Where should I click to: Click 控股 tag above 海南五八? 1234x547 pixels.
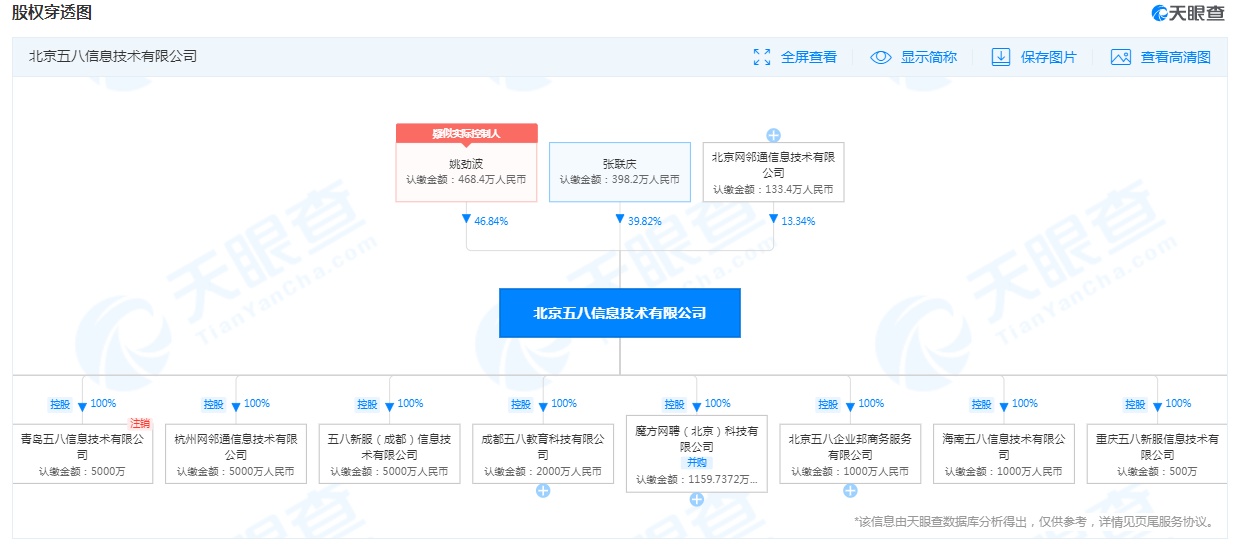[x=982, y=405]
